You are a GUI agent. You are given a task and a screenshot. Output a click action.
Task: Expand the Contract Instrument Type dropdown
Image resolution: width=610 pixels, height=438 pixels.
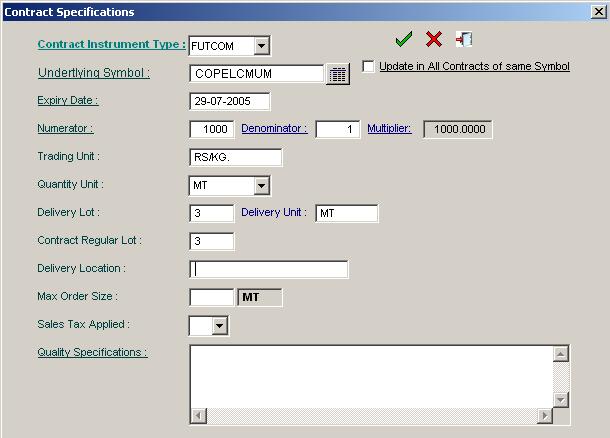[x=261, y=46]
